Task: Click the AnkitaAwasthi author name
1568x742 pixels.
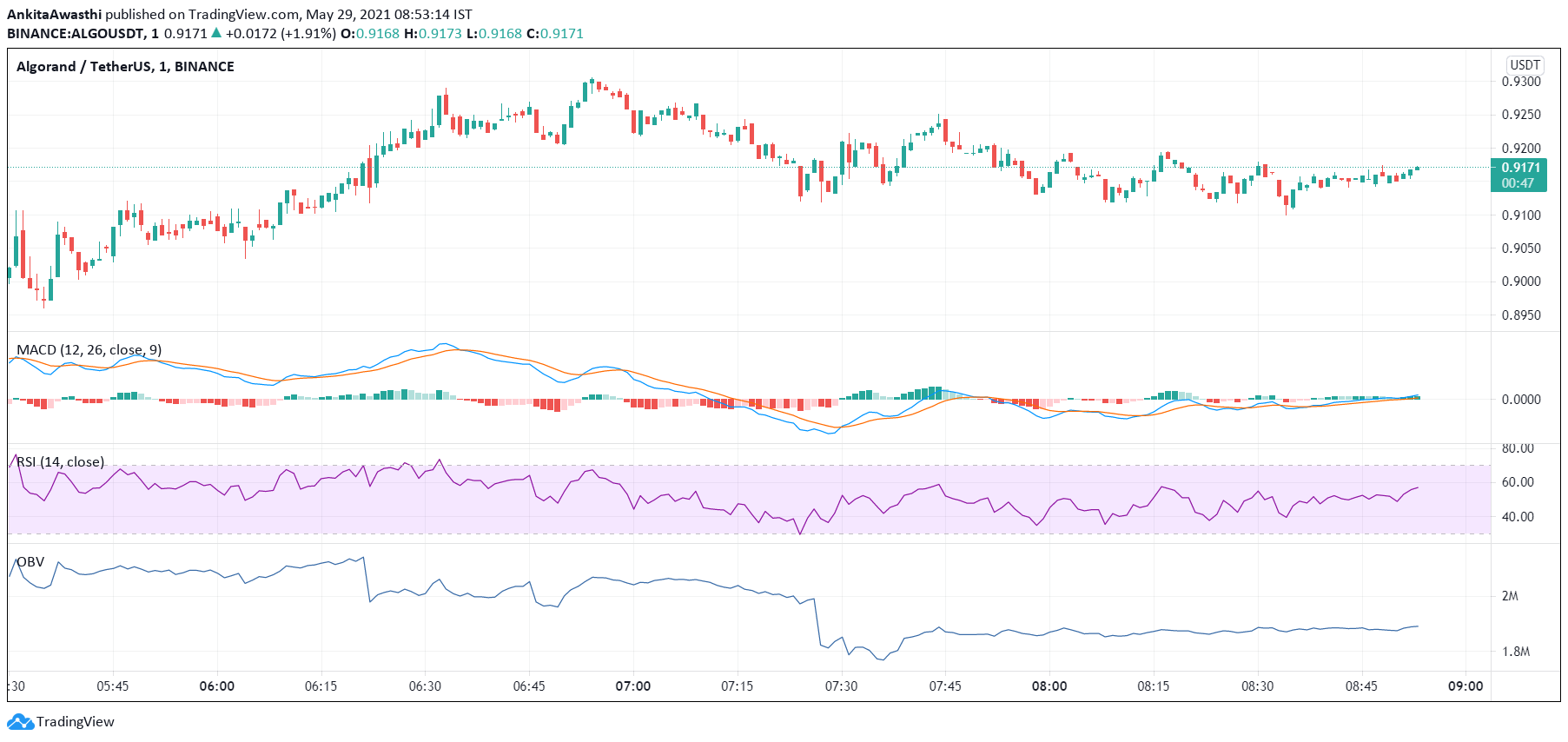Action: [55, 15]
